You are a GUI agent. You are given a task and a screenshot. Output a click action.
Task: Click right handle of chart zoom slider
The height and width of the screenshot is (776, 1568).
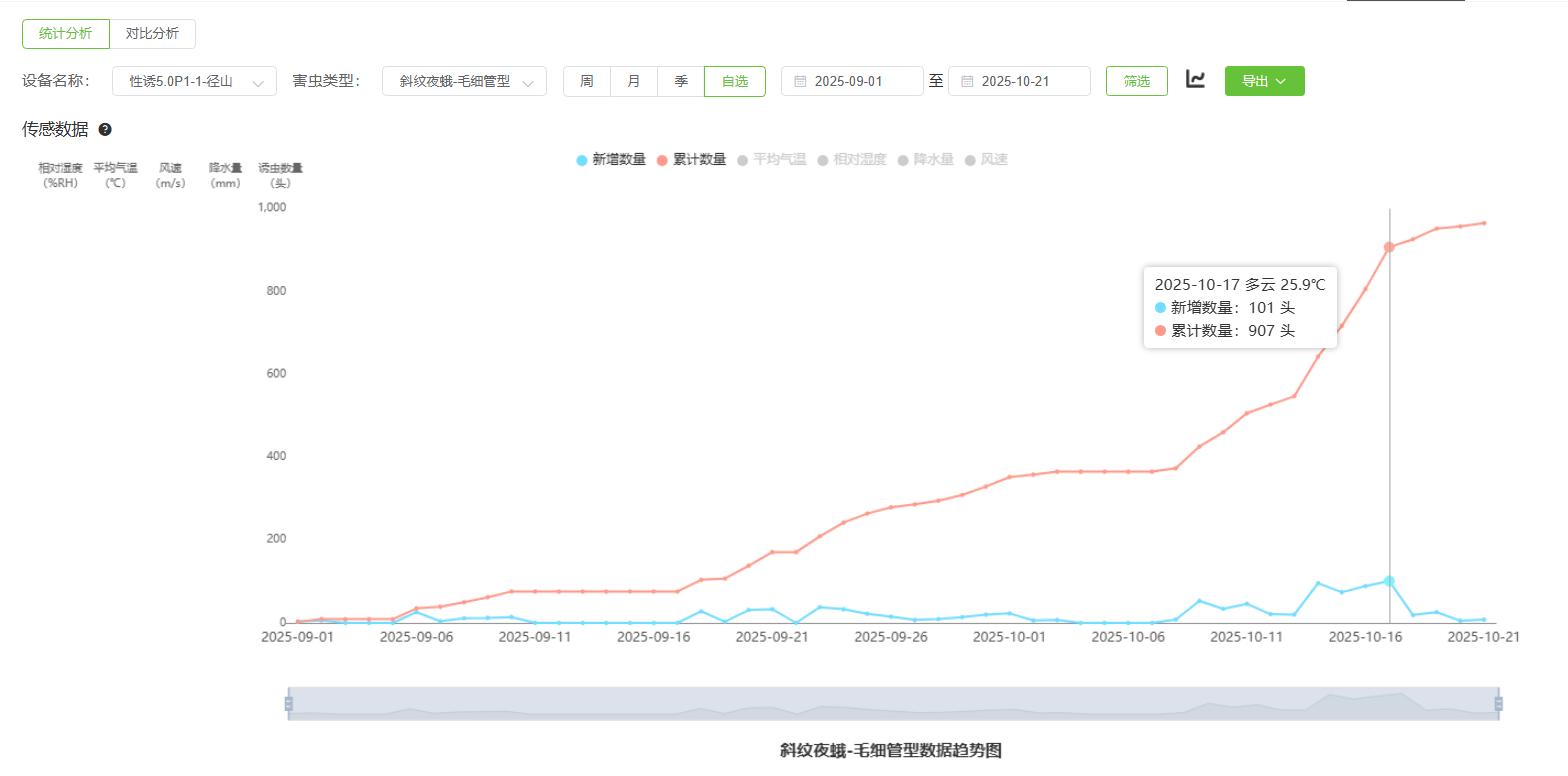pyautogui.click(x=1498, y=704)
